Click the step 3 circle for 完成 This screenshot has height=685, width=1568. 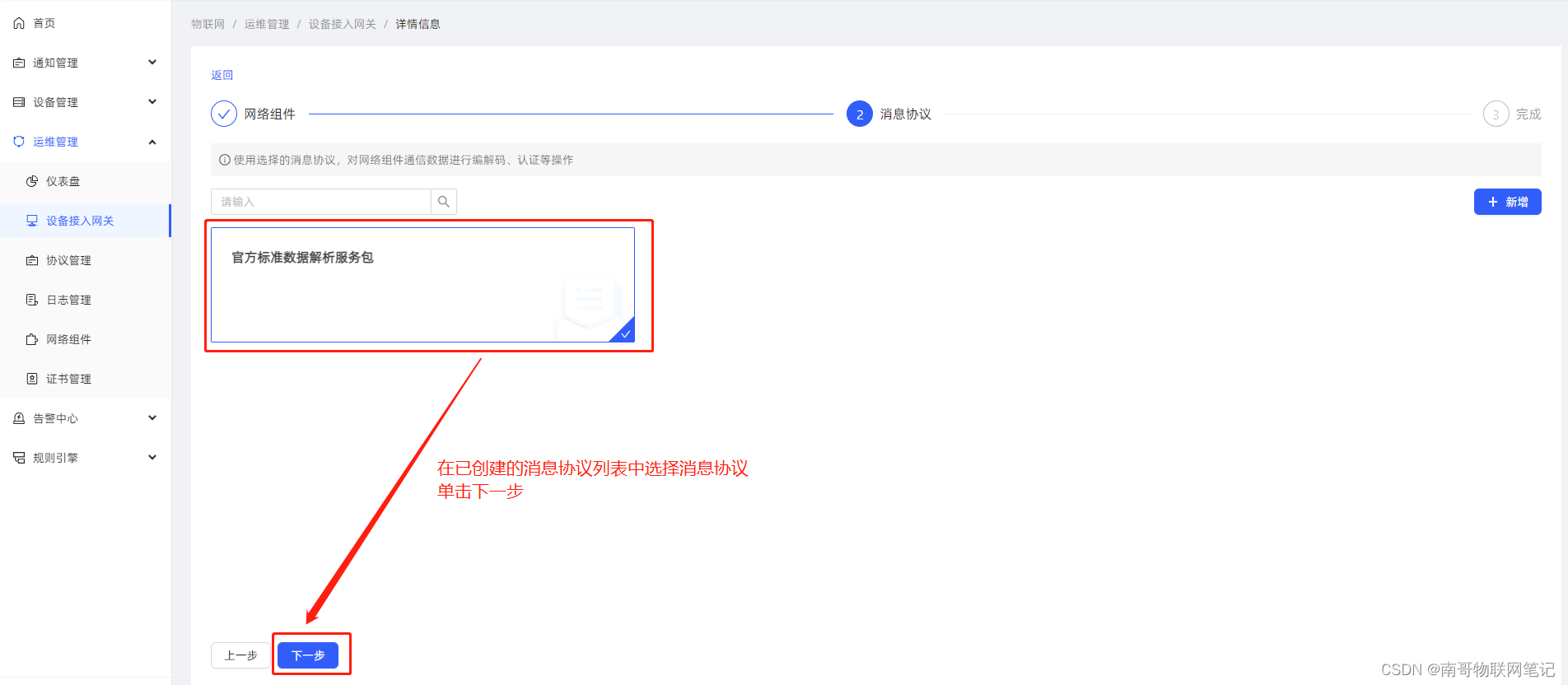[x=1496, y=114]
